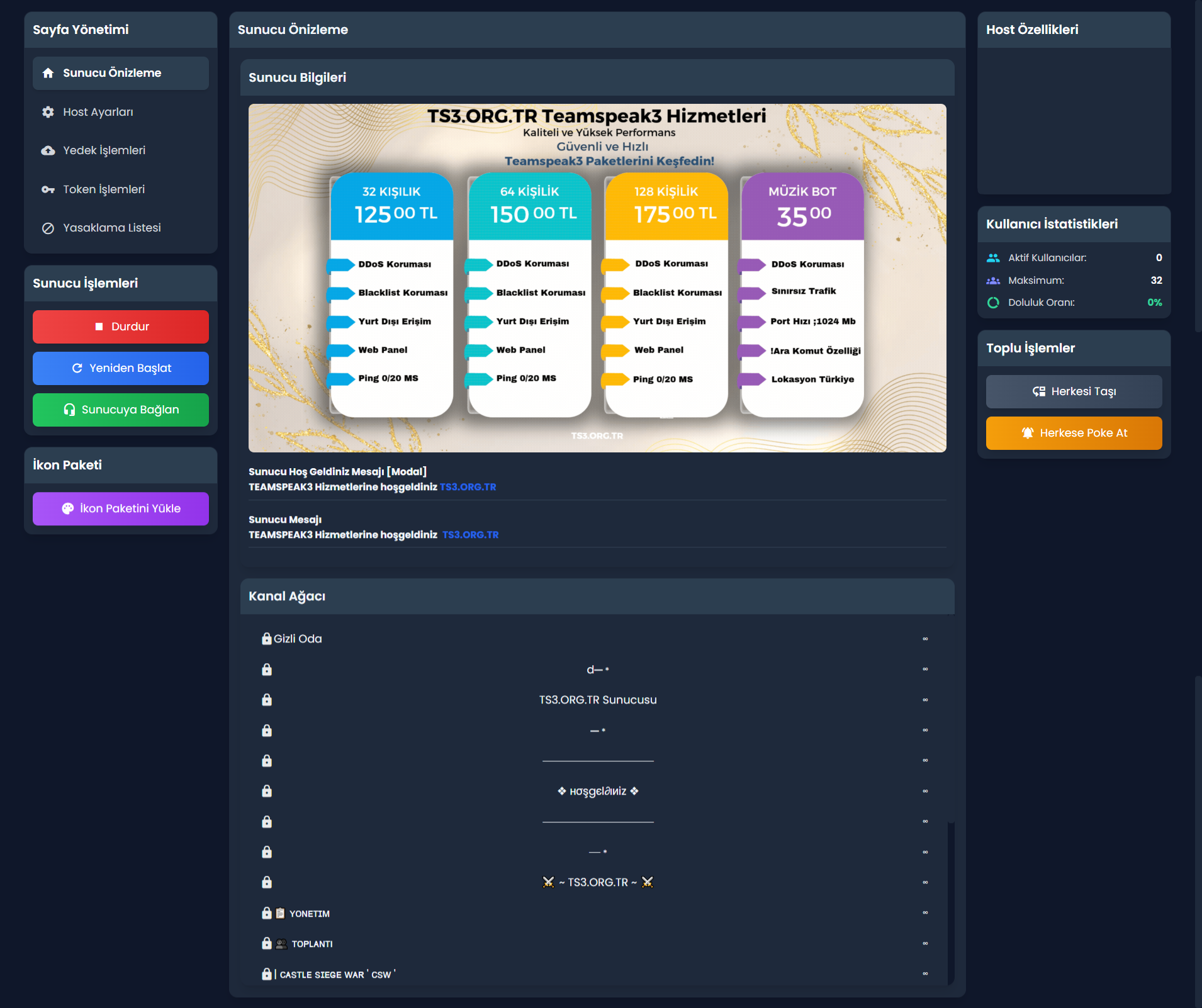Restart server via Yeniden Başlat
1202x1008 pixels.
[120, 368]
